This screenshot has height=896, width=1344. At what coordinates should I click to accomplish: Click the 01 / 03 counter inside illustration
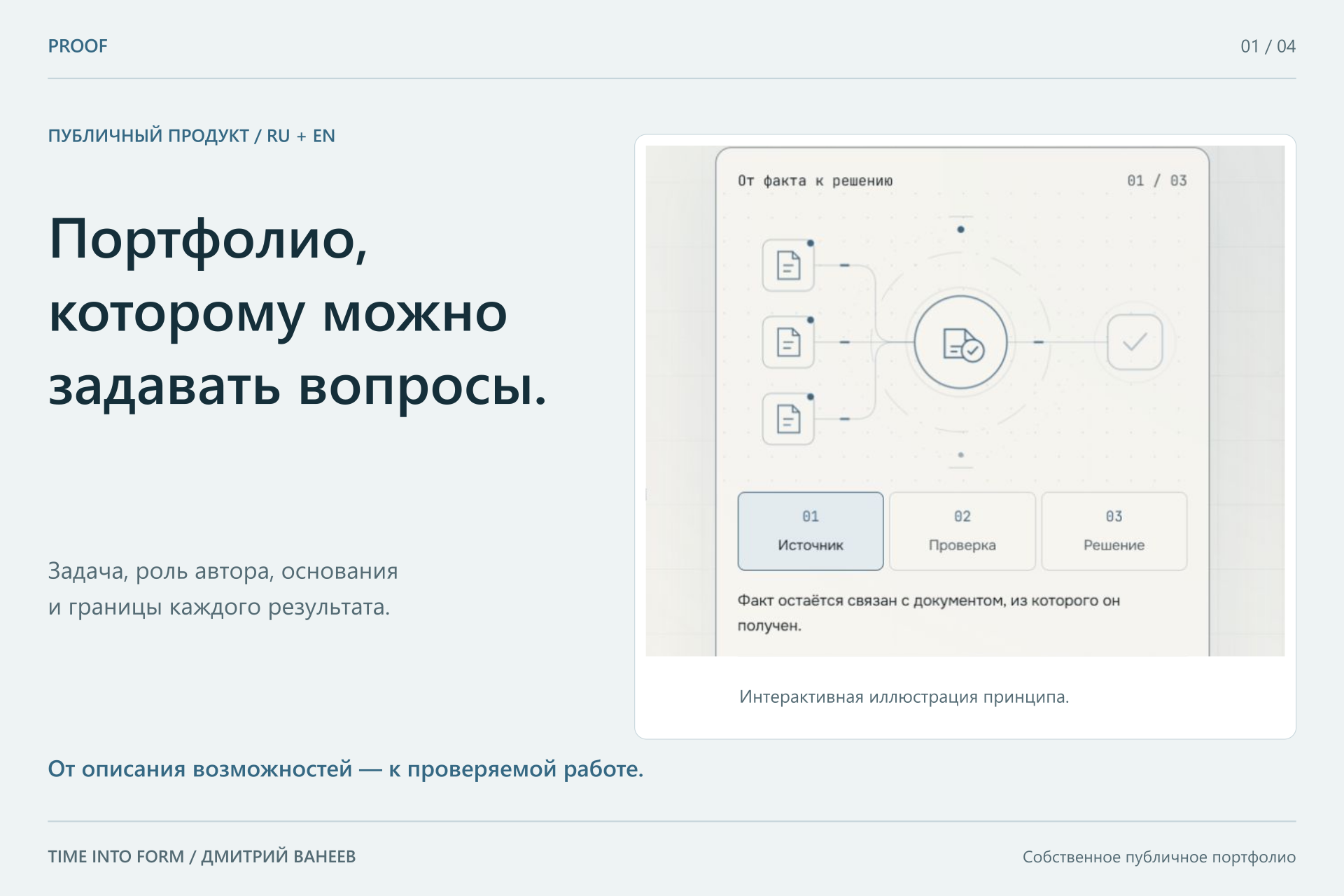tap(1157, 181)
